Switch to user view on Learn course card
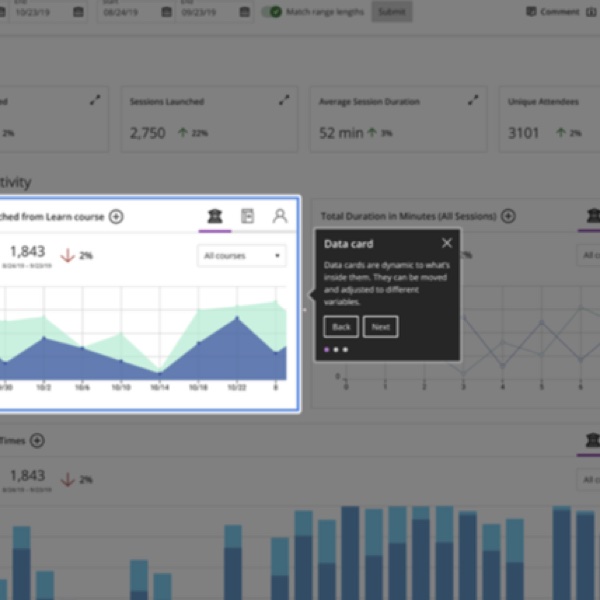The height and width of the screenshot is (600, 600). click(280, 216)
